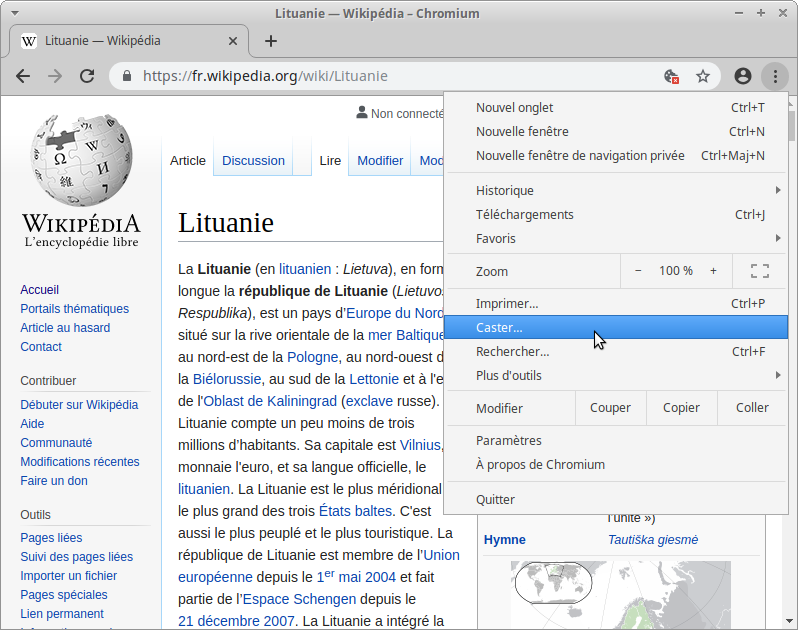Viewport: 798px width, 630px height.
Task: Expand Plus d'outils submenu
Action: click(615, 376)
